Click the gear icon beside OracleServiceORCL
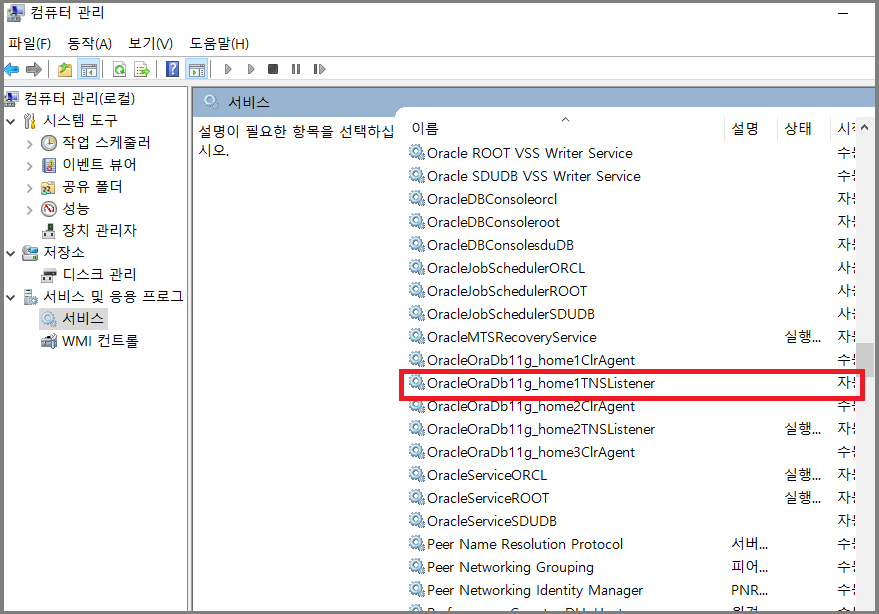This screenshot has width=879, height=614. coord(416,474)
